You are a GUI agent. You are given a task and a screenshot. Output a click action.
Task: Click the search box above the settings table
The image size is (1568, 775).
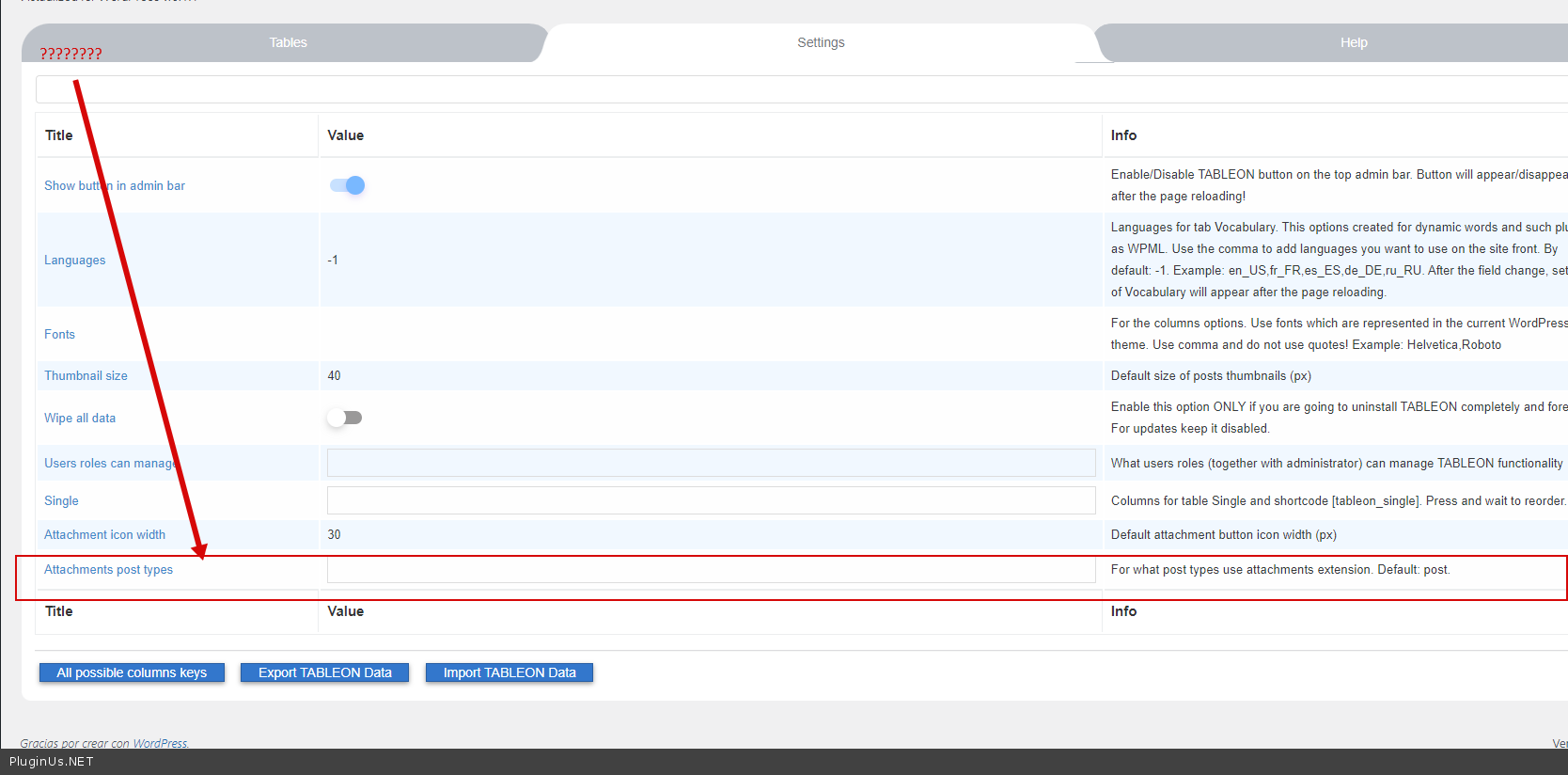[x=799, y=89]
